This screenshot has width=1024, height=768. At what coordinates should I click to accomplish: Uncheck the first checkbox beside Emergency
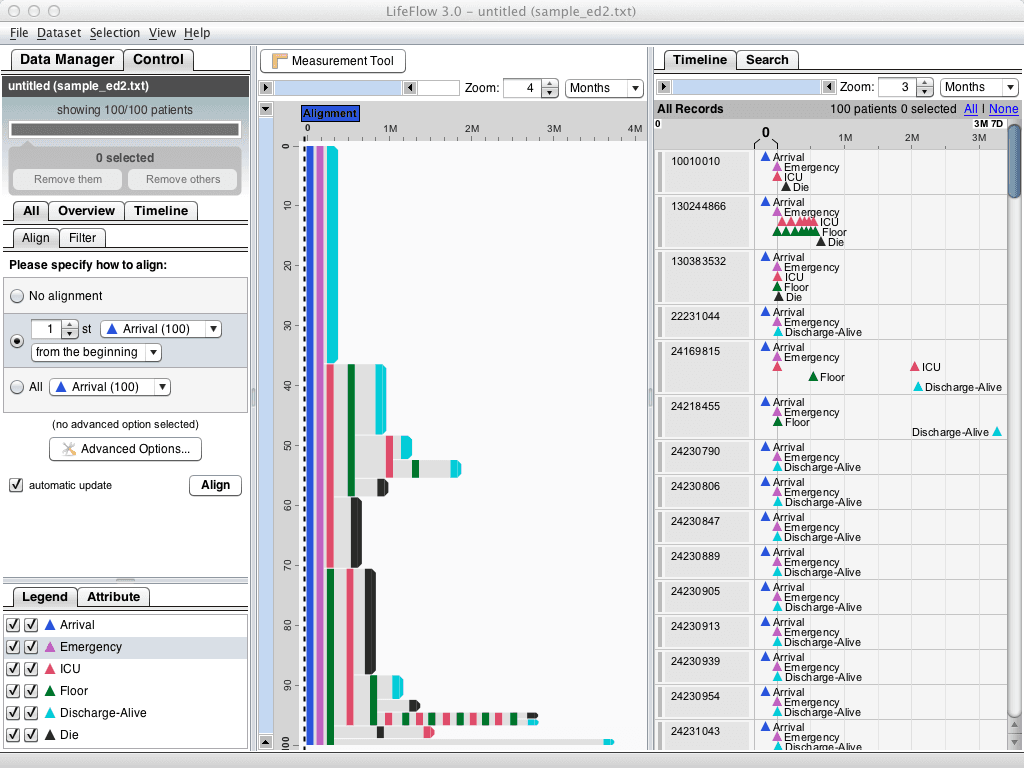(x=13, y=647)
